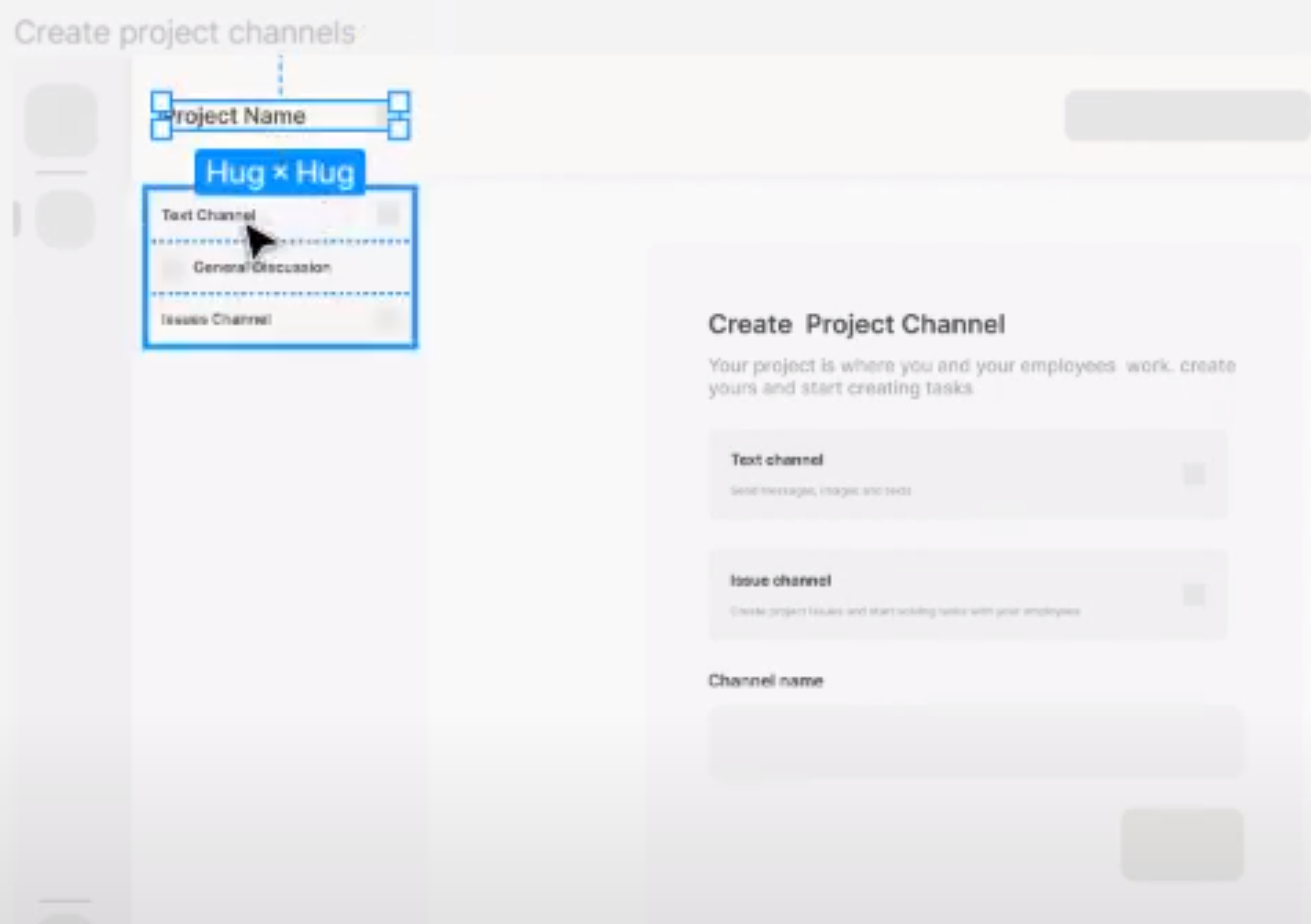1311x924 pixels.
Task: Select the "General Discussion" channel row
Action: [x=280, y=267]
